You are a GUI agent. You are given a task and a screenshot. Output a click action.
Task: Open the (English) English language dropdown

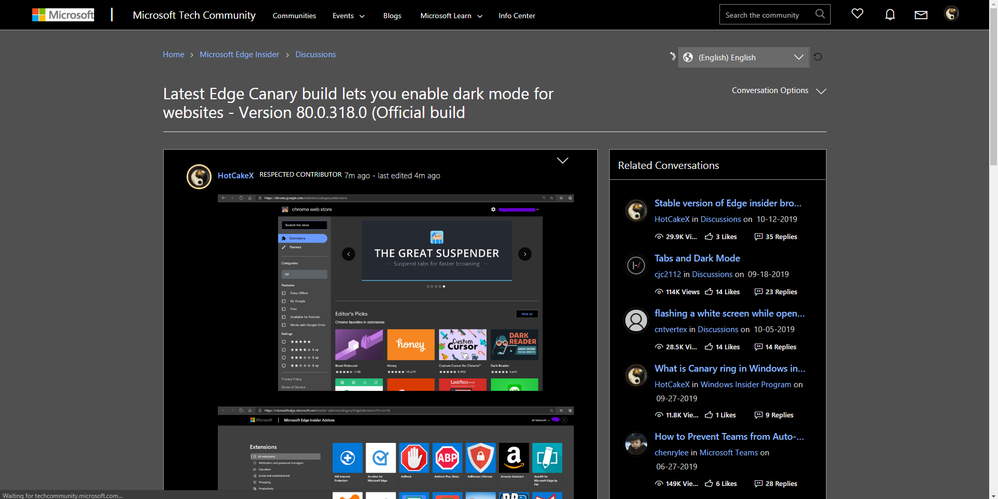743,57
